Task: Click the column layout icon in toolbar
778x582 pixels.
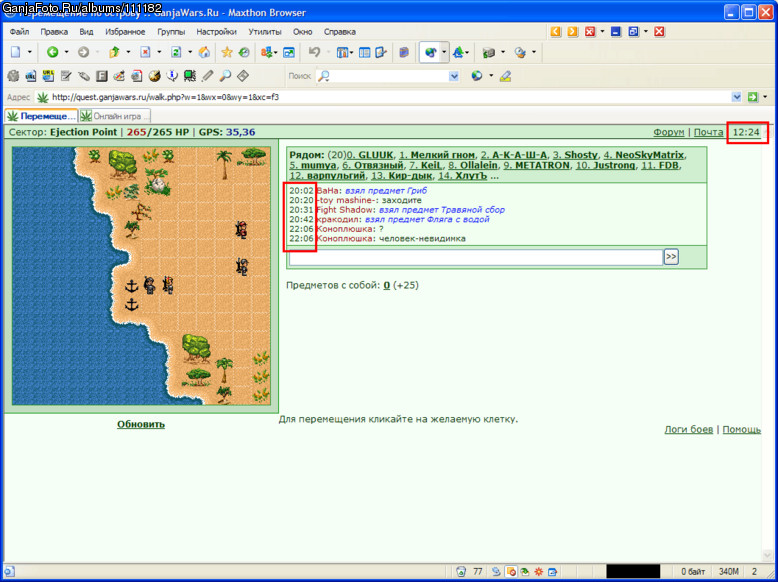Action: pos(364,52)
